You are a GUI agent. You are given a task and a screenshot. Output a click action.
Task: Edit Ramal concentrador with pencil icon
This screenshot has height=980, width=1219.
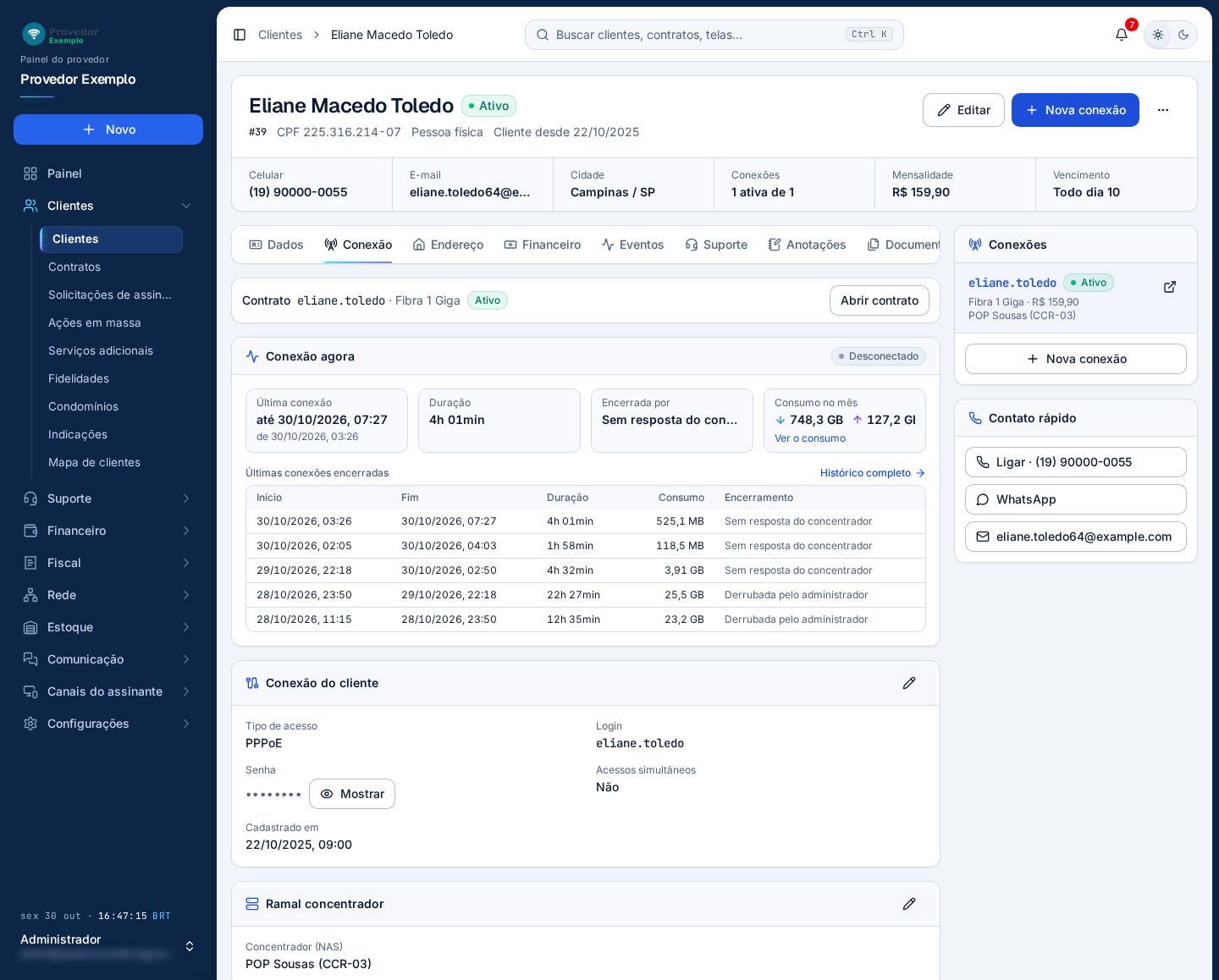tap(909, 904)
